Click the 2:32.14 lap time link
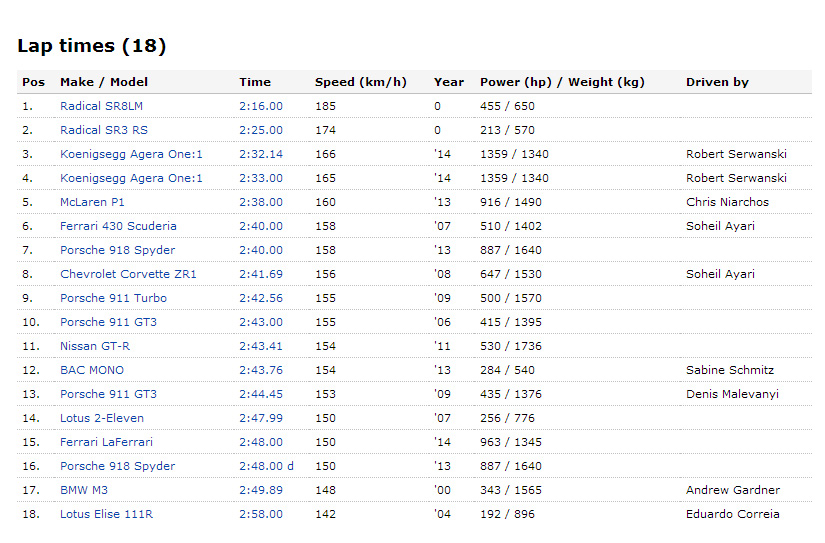This screenshot has width=825, height=543. pos(261,154)
